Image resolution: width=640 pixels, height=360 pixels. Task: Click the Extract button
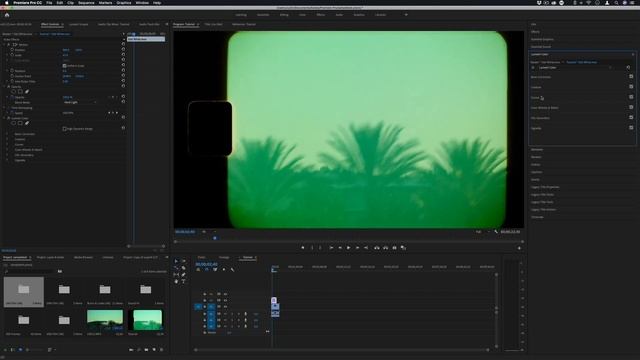385,248
